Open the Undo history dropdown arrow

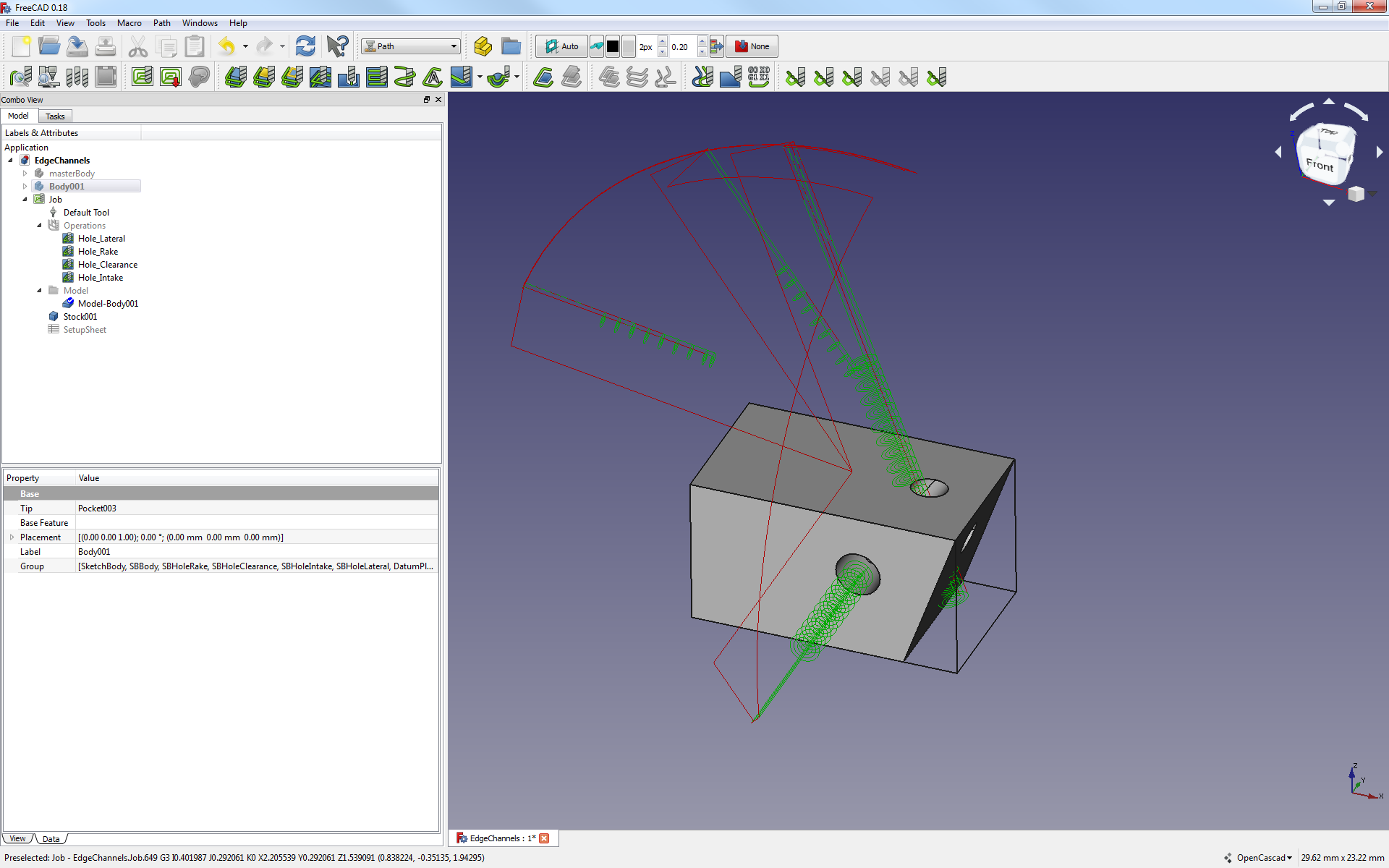(x=245, y=47)
